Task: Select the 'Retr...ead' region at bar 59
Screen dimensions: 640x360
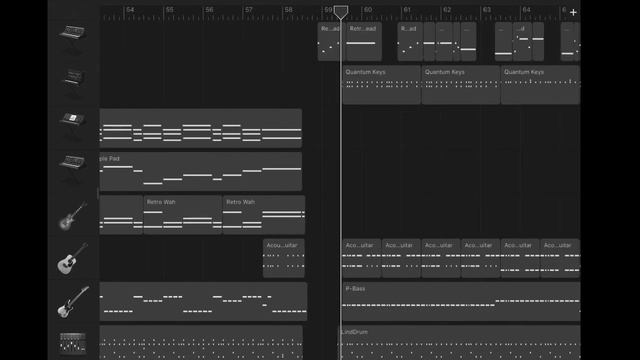Action: [364, 42]
